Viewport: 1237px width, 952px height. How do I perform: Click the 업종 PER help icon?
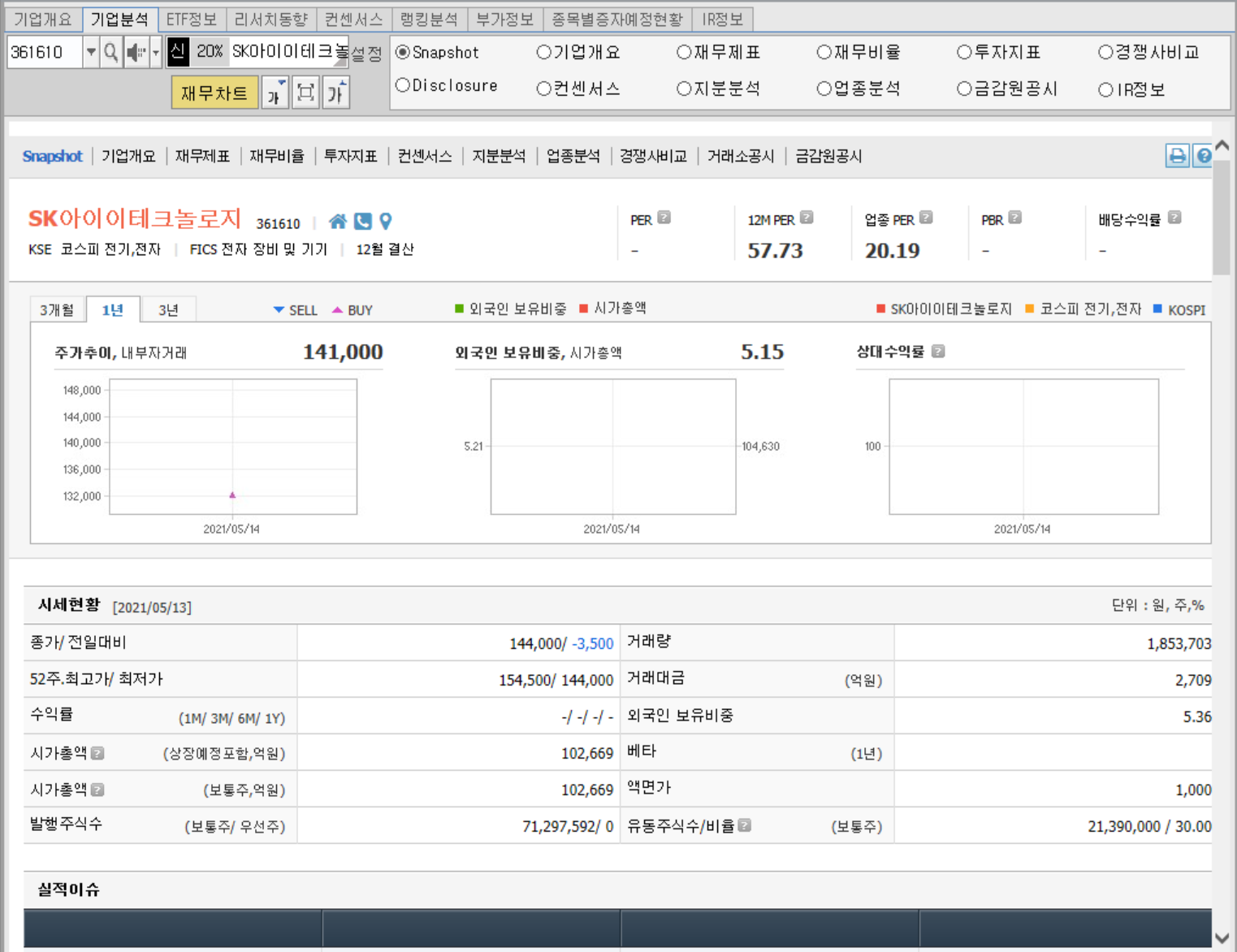(926, 218)
